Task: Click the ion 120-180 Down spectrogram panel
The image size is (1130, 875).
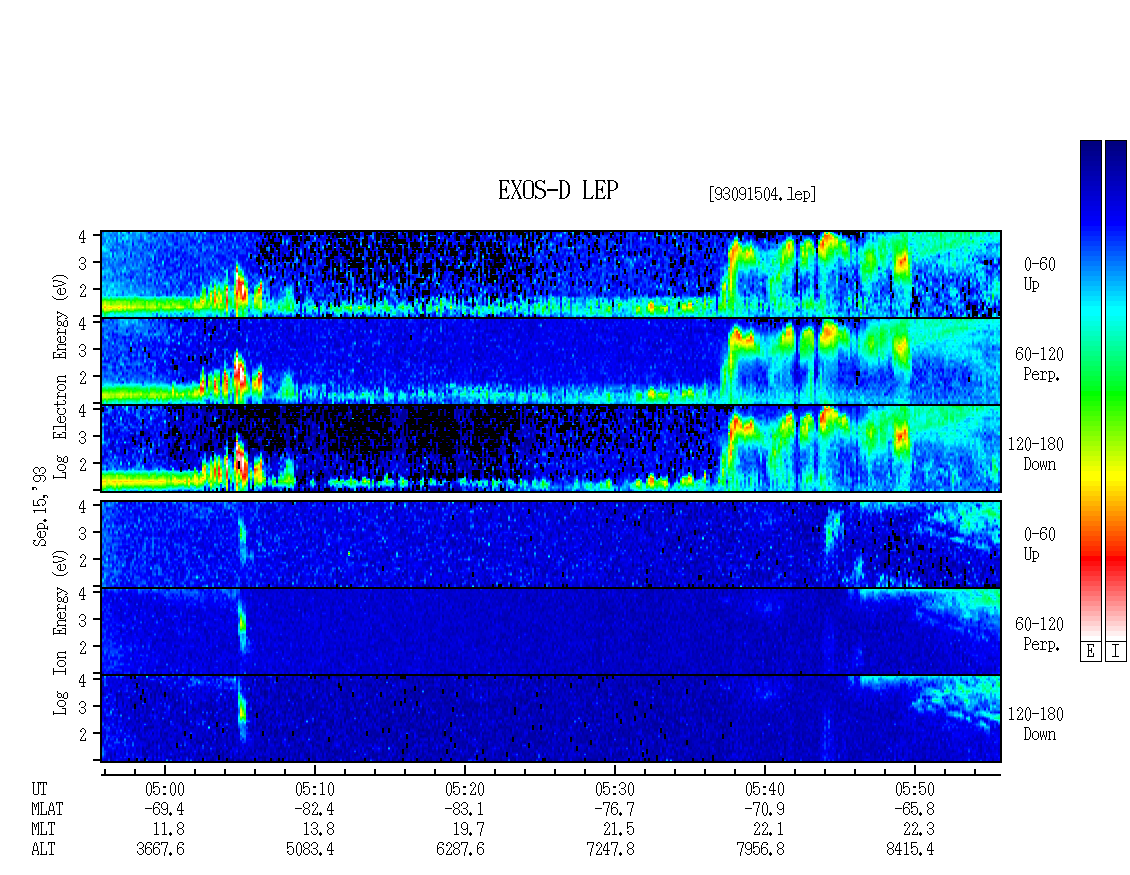Action: pyautogui.click(x=551, y=719)
